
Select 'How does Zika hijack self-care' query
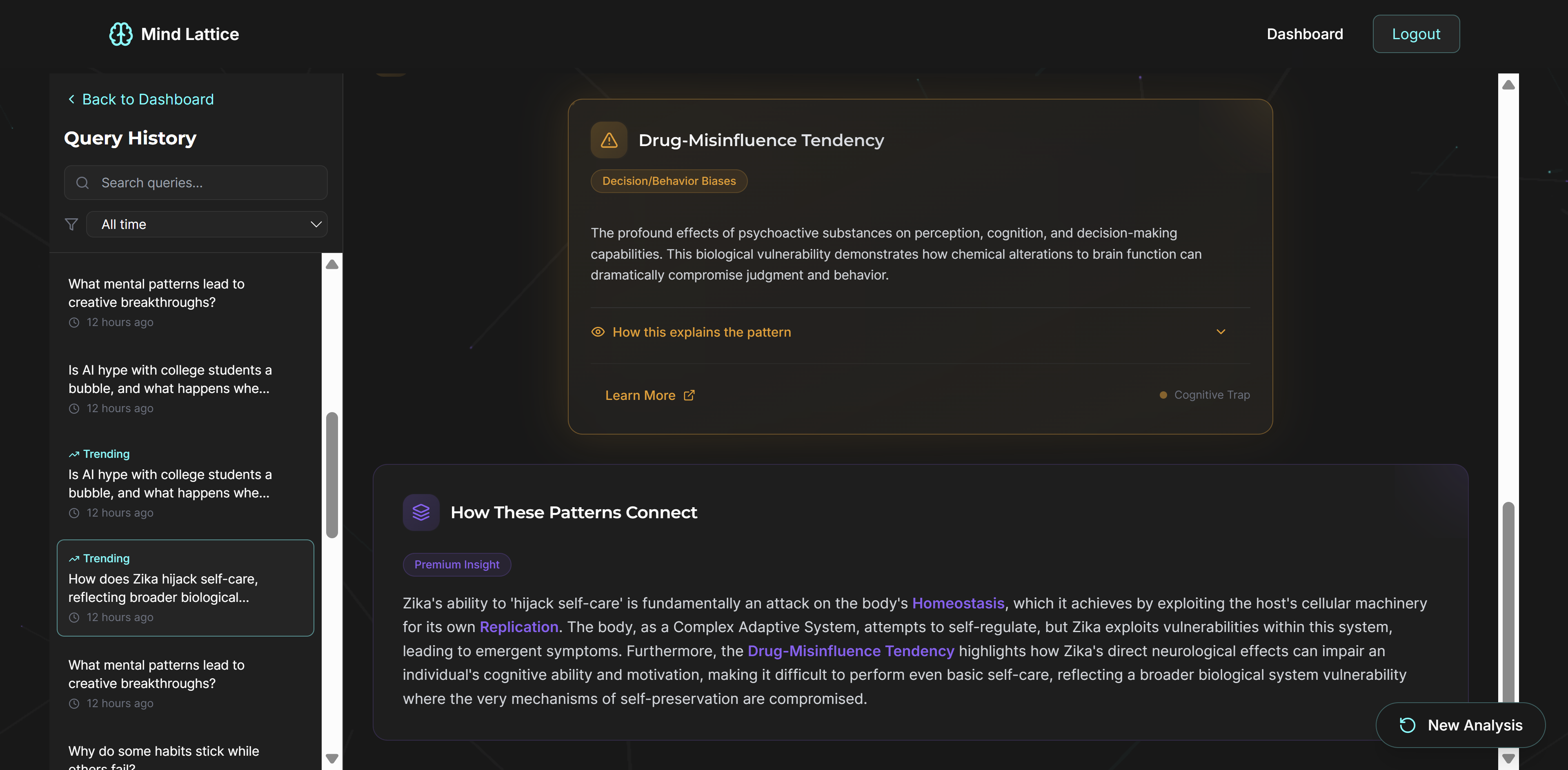(185, 588)
